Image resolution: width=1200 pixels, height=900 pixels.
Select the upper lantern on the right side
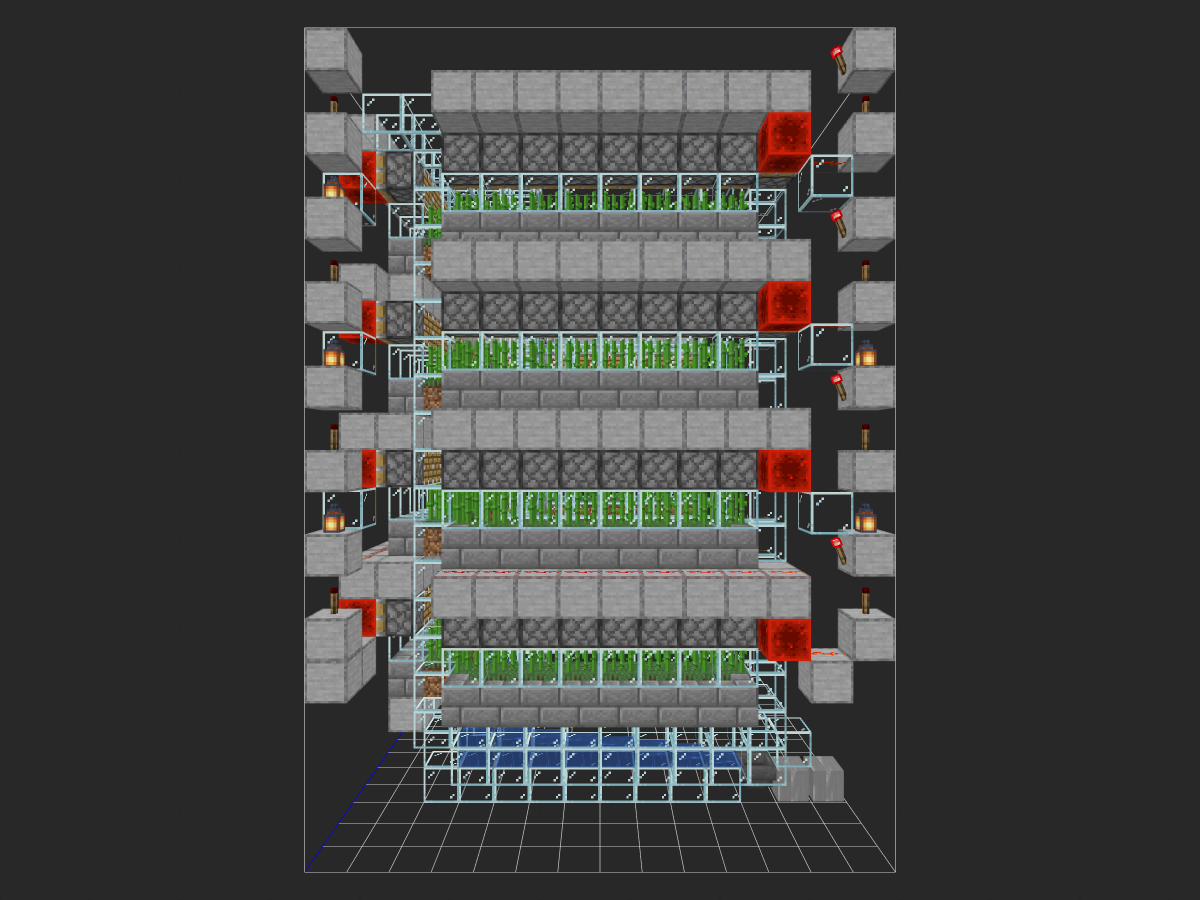(866, 353)
